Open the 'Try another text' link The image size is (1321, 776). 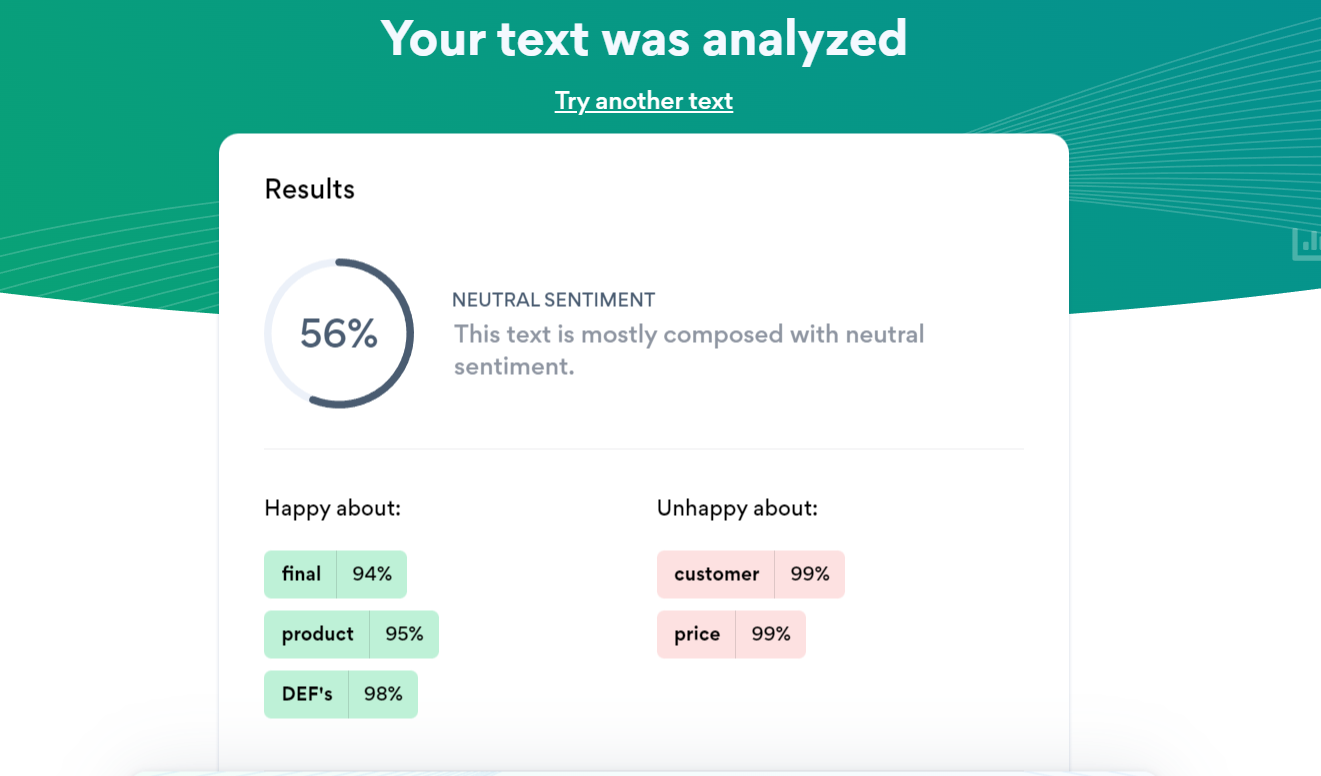pos(643,100)
